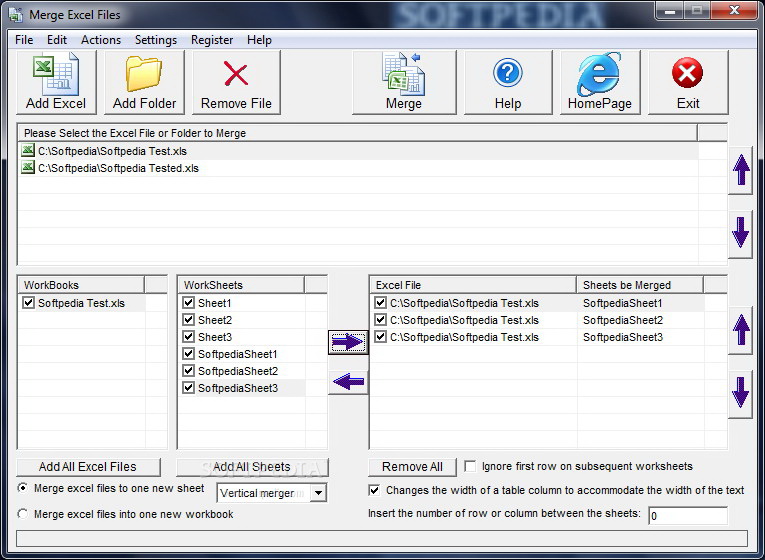Viewport: 765px width, 560px height.
Task: Click Add All Sheets button
Action: 252,467
